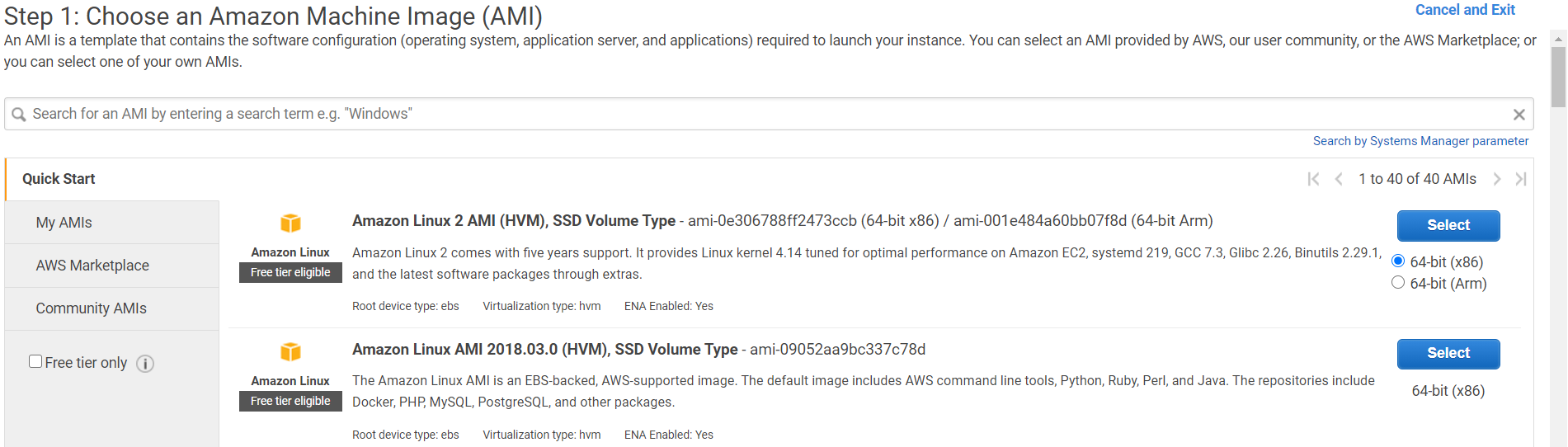Click Cancel and Exit link
Screen dimensions: 1568x447
coord(1465,10)
